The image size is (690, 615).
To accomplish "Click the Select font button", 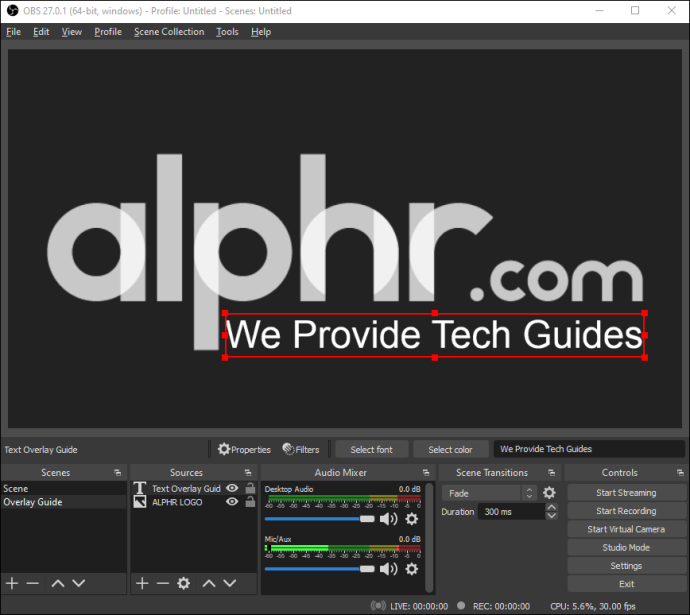I will point(371,450).
